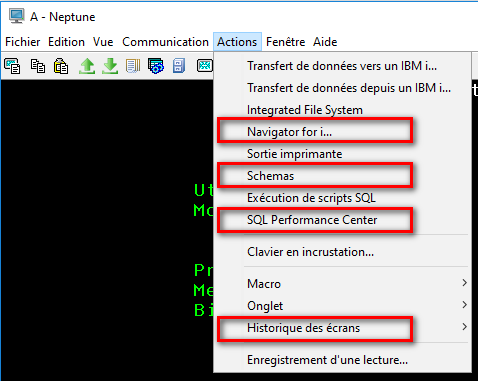Open Sortie imprimante
The height and width of the screenshot is (381, 478).
(x=342, y=154)
